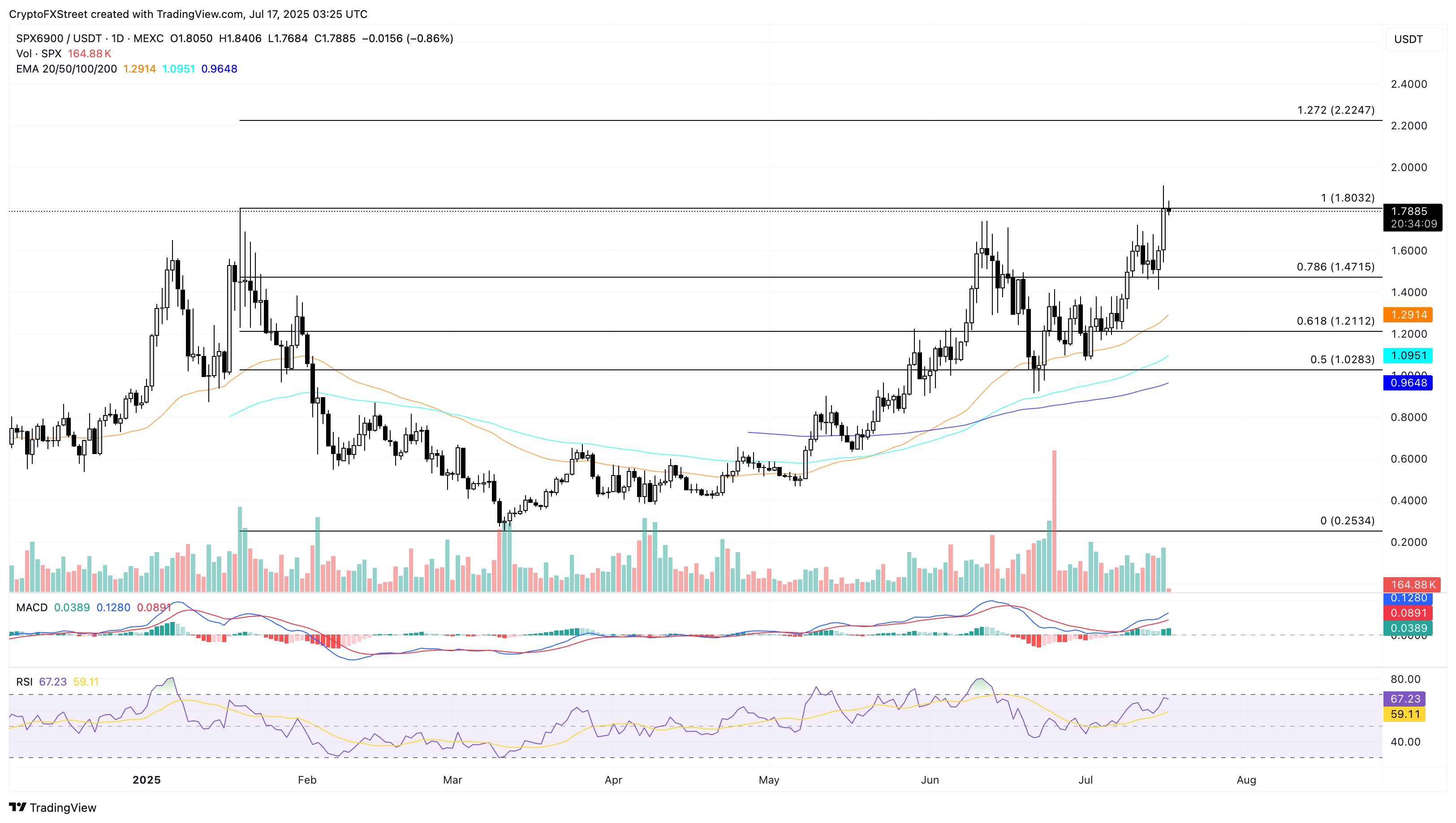The width and height of the screenshot is (1456, 823).
Task: Click the 0.618 (1.2112) Fibonacci level label
Action: pos(1335,321)
